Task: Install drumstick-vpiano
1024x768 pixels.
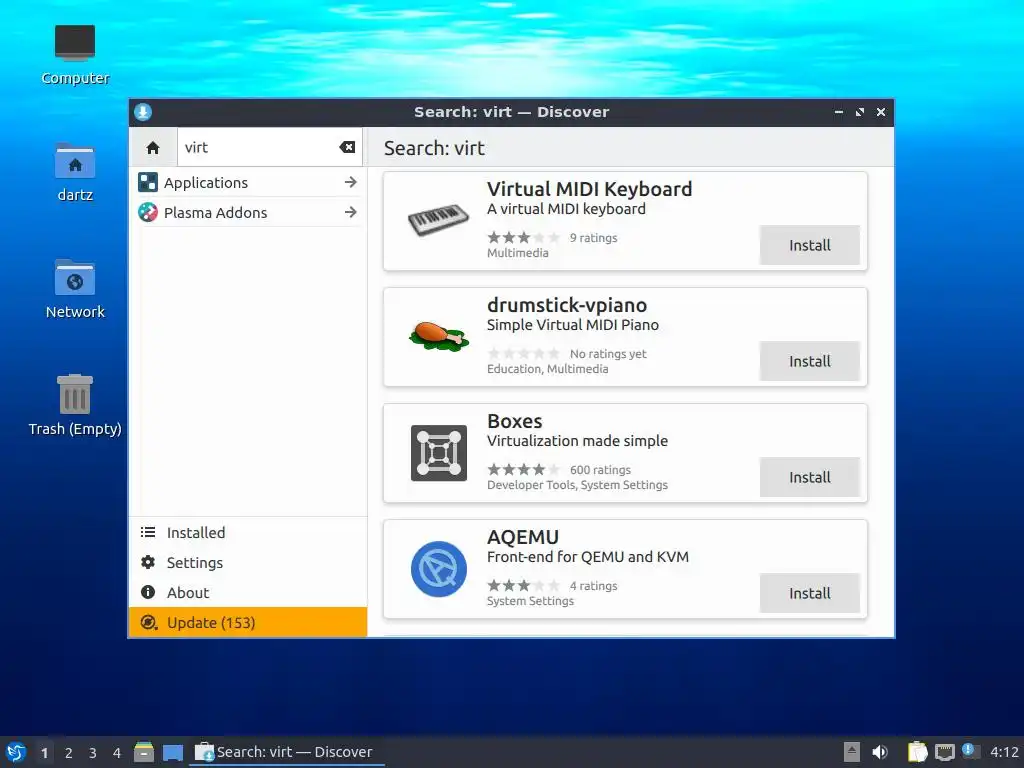Action: point(810,361)
